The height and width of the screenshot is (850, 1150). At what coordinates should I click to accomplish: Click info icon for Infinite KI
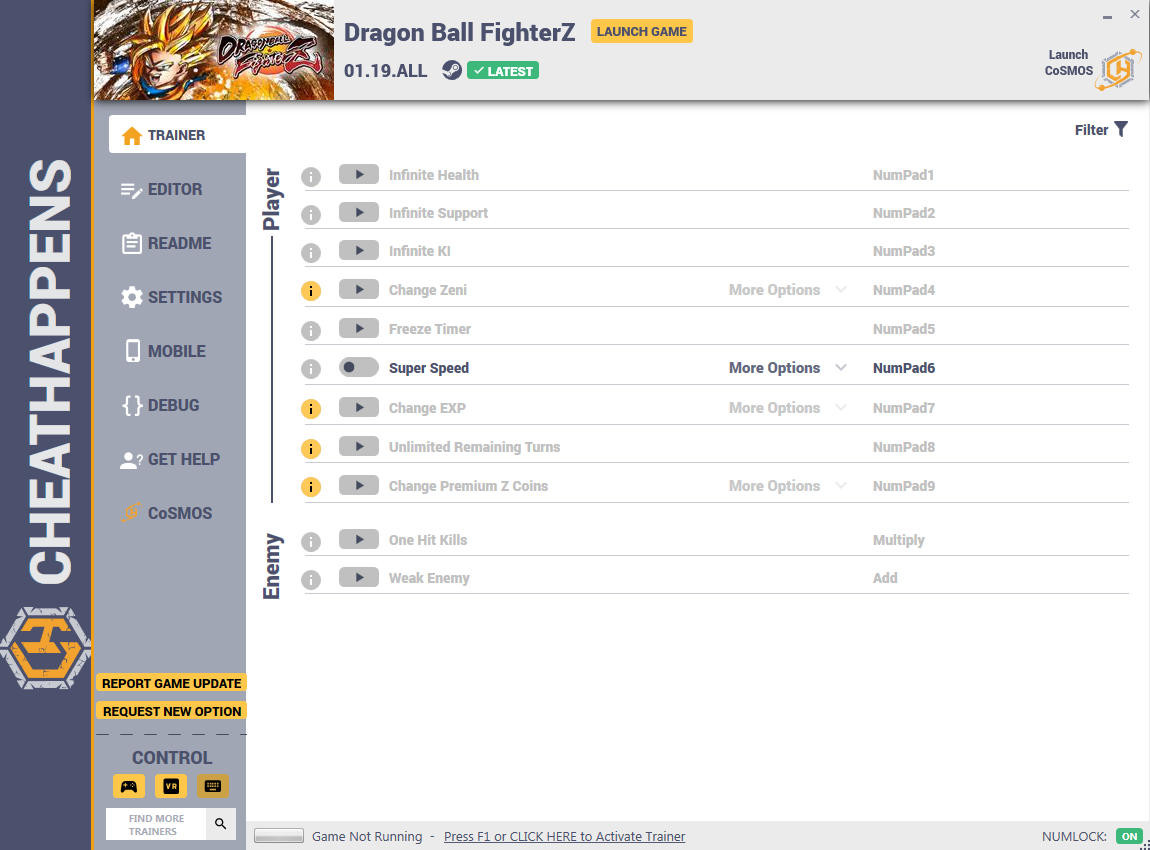coord(311,253)
